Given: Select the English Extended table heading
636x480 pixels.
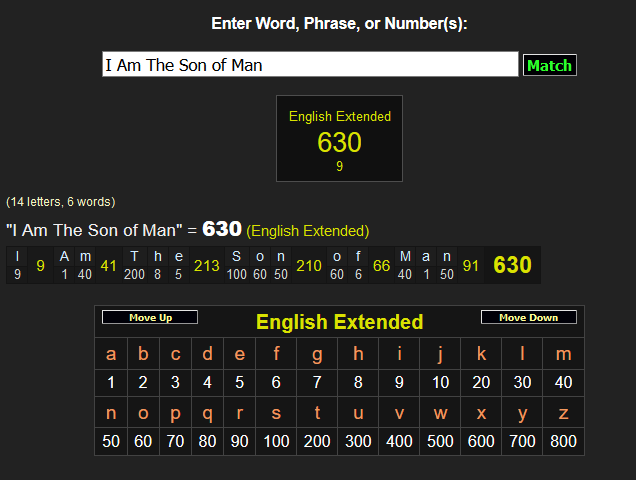Looking at the screenshot, I should 339,322.
